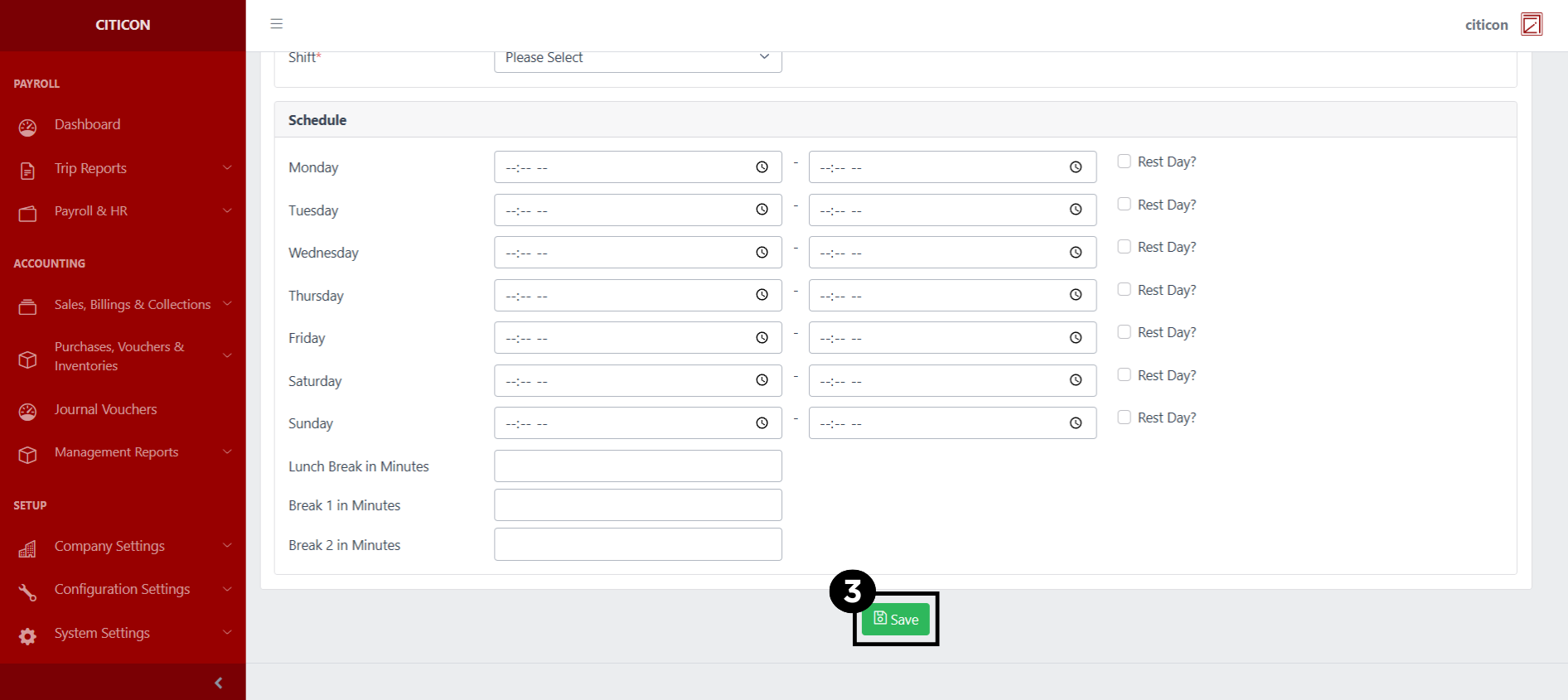Focus Break 1 in Minutes field
This screenshot has height=700, width=1568.
(x=638, y=505)
